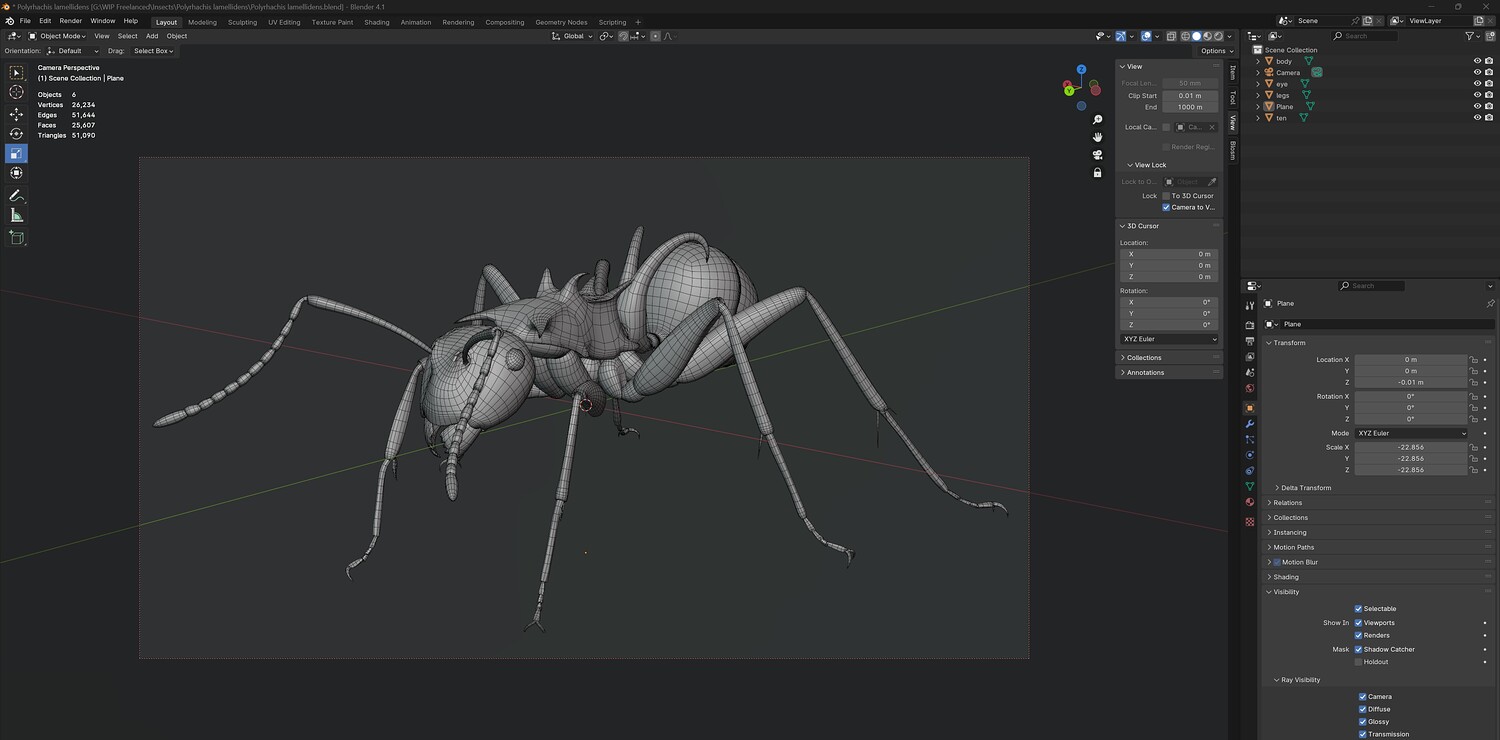1500x740 pixels.
Task: Toggle the camera view gizmo button
Action: point(1097,154)
